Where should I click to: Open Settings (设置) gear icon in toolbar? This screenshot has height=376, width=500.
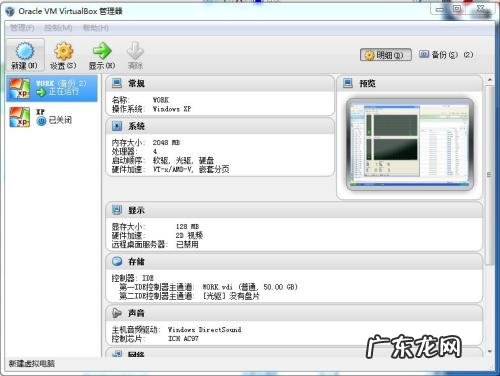(63, 51)
